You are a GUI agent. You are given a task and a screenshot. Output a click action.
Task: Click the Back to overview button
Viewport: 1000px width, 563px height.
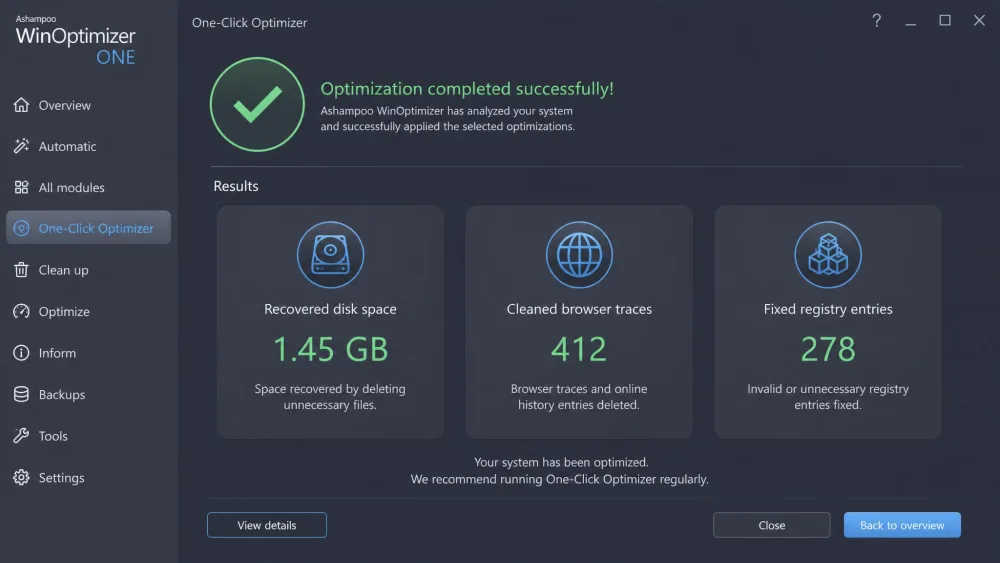902,525
